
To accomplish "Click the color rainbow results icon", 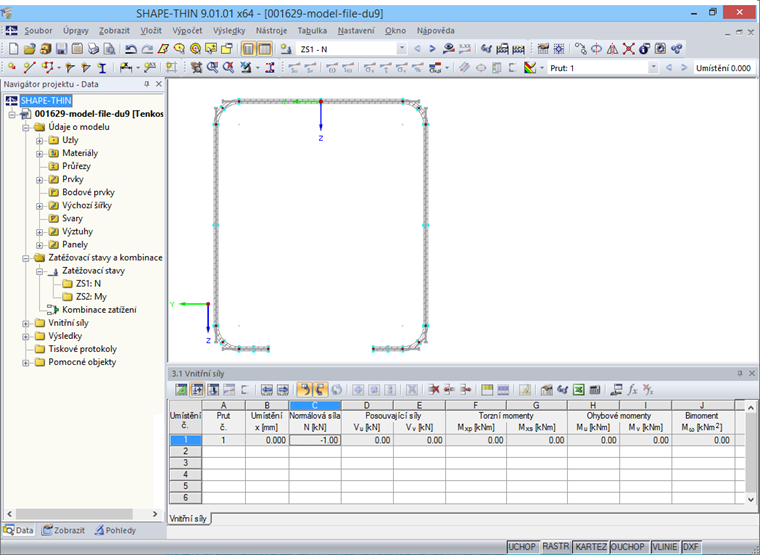I will [530, 68].
